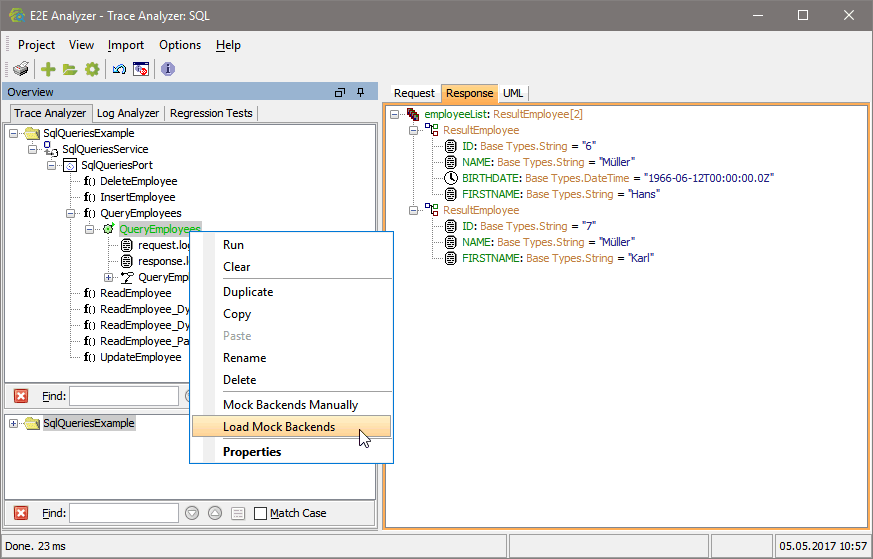Viewport: 873px width, 559px height.
Task: Choose Duplicate in the context menu
Action: click(248, 292)
